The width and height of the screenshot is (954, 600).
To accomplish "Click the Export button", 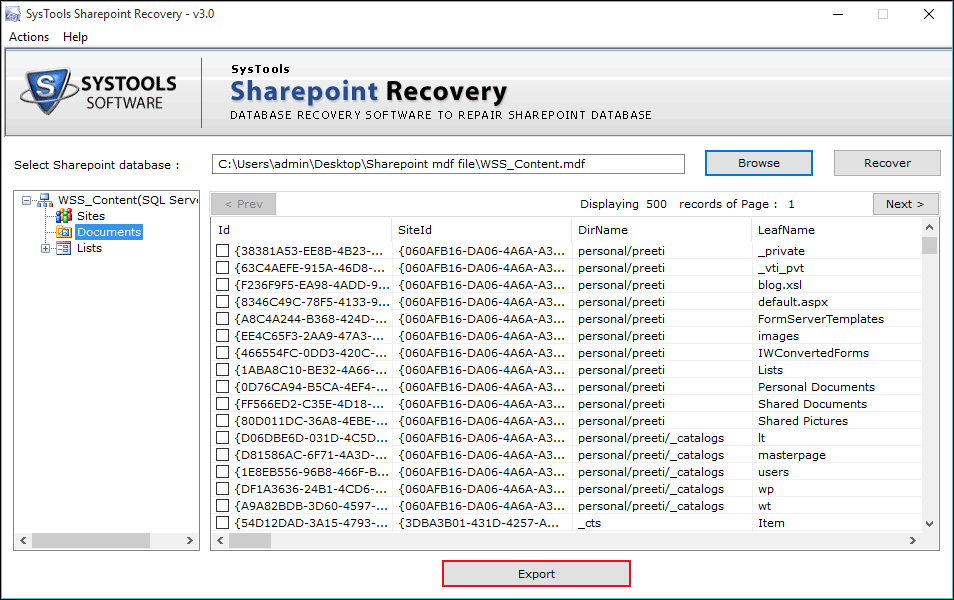I will point(536,574).
